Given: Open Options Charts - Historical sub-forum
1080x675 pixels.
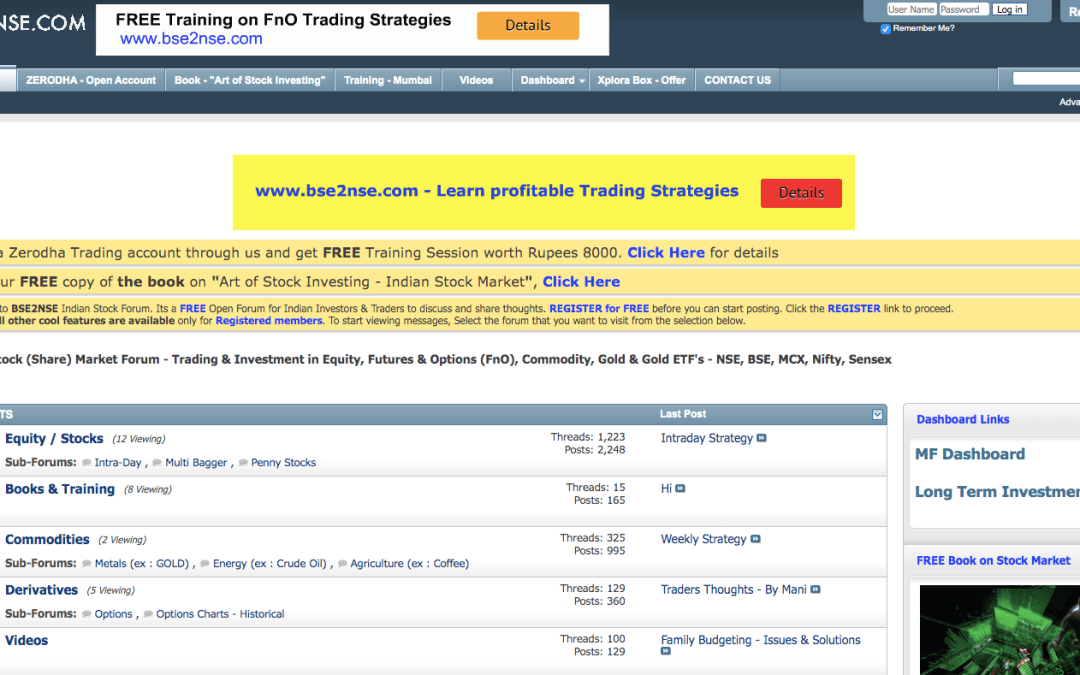Looking at the screenshot, I should point(220,614).
